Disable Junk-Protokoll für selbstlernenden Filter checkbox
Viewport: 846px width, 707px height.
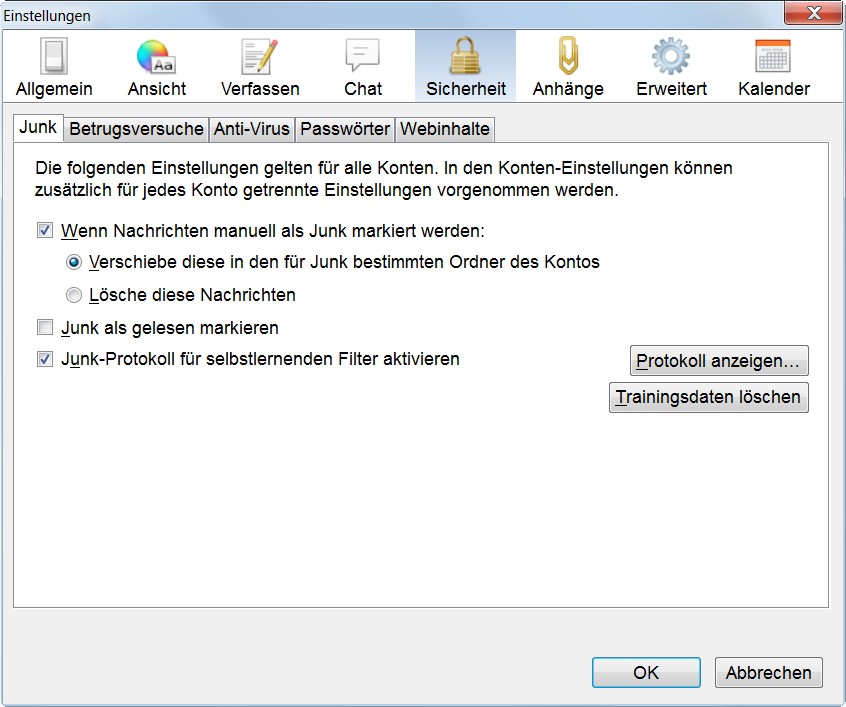[x=45, y=359]
